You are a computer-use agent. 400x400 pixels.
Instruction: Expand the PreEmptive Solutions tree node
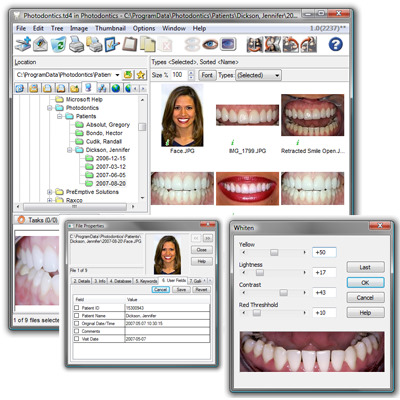pyautogui.click(x=50, y=192)
